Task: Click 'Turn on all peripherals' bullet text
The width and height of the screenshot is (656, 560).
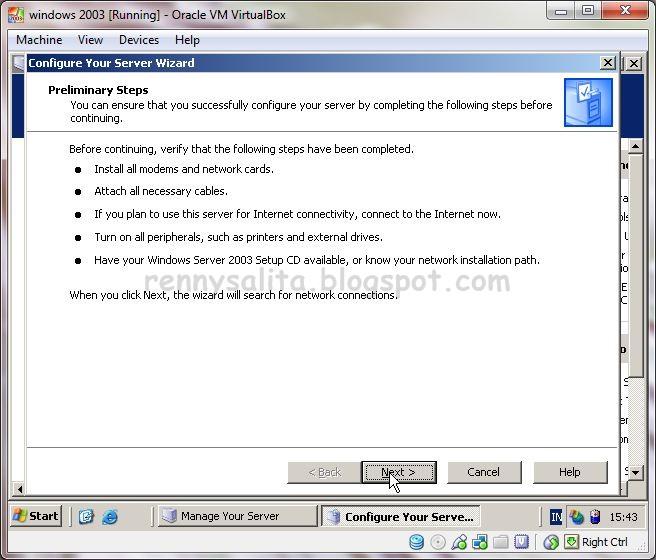Action: [x=238, y=237]
